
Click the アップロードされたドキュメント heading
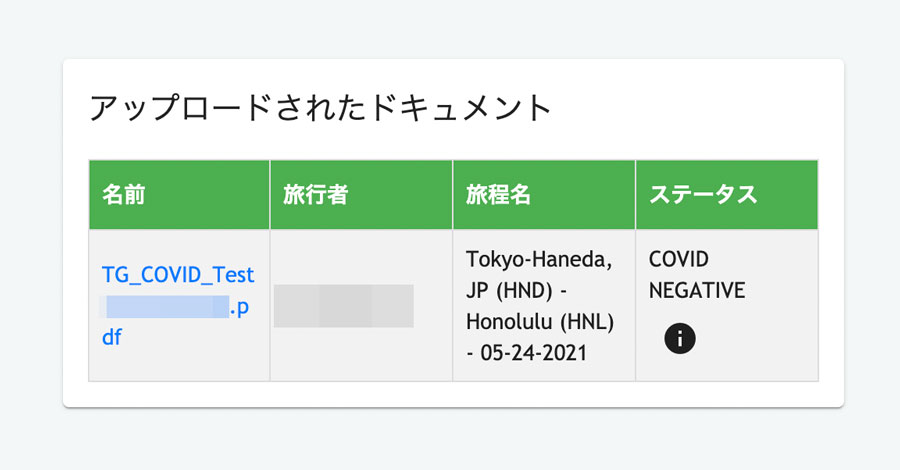[320, 108]
